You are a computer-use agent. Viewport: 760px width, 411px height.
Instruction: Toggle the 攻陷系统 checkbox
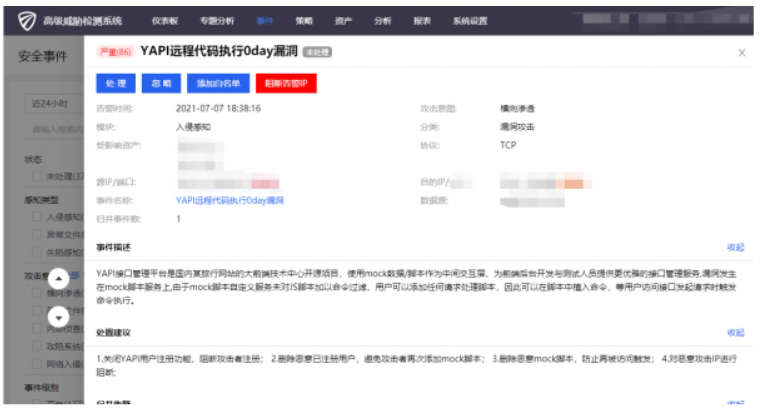[36, 346]
